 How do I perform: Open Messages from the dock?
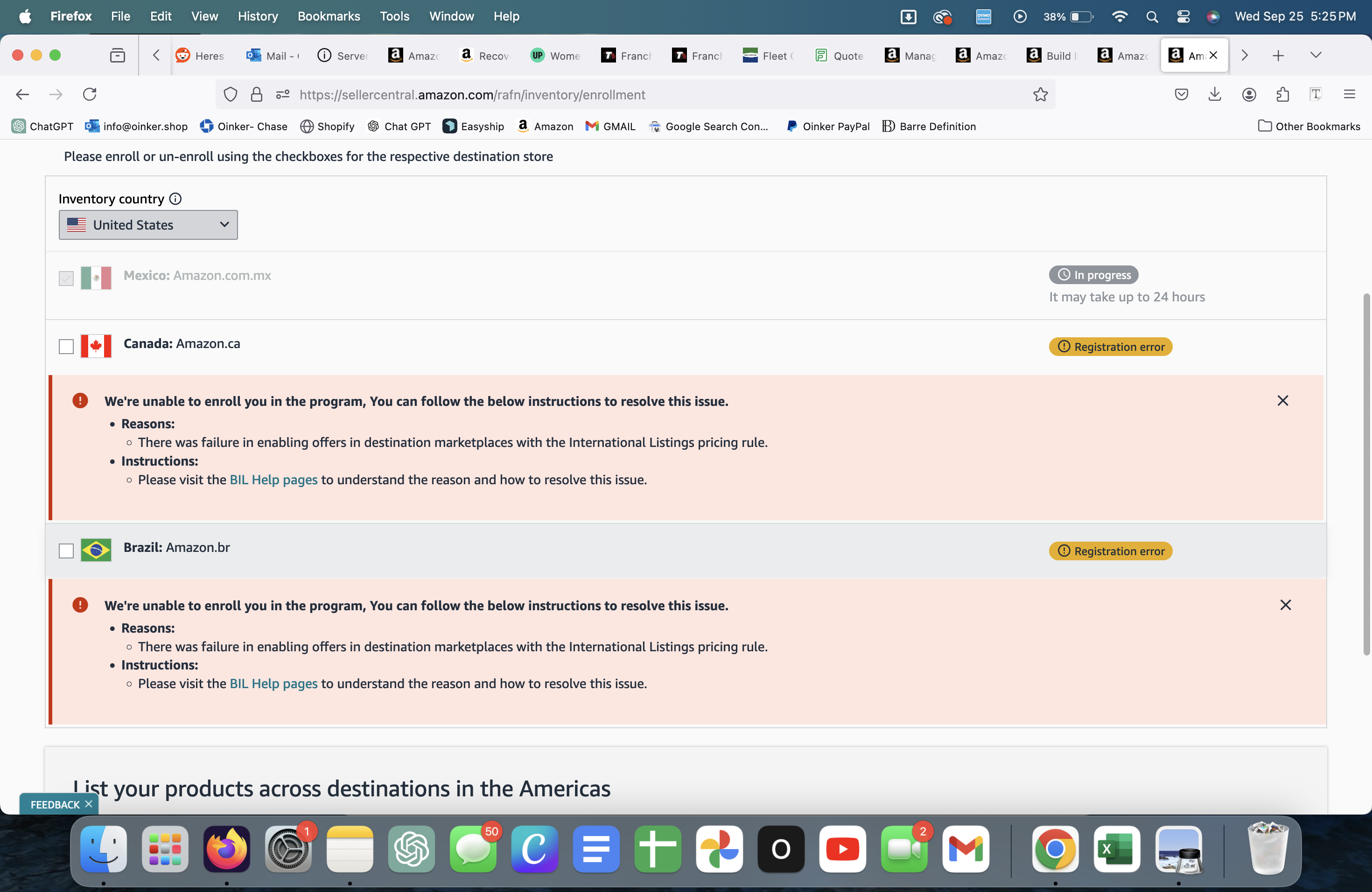pos(473,849)
